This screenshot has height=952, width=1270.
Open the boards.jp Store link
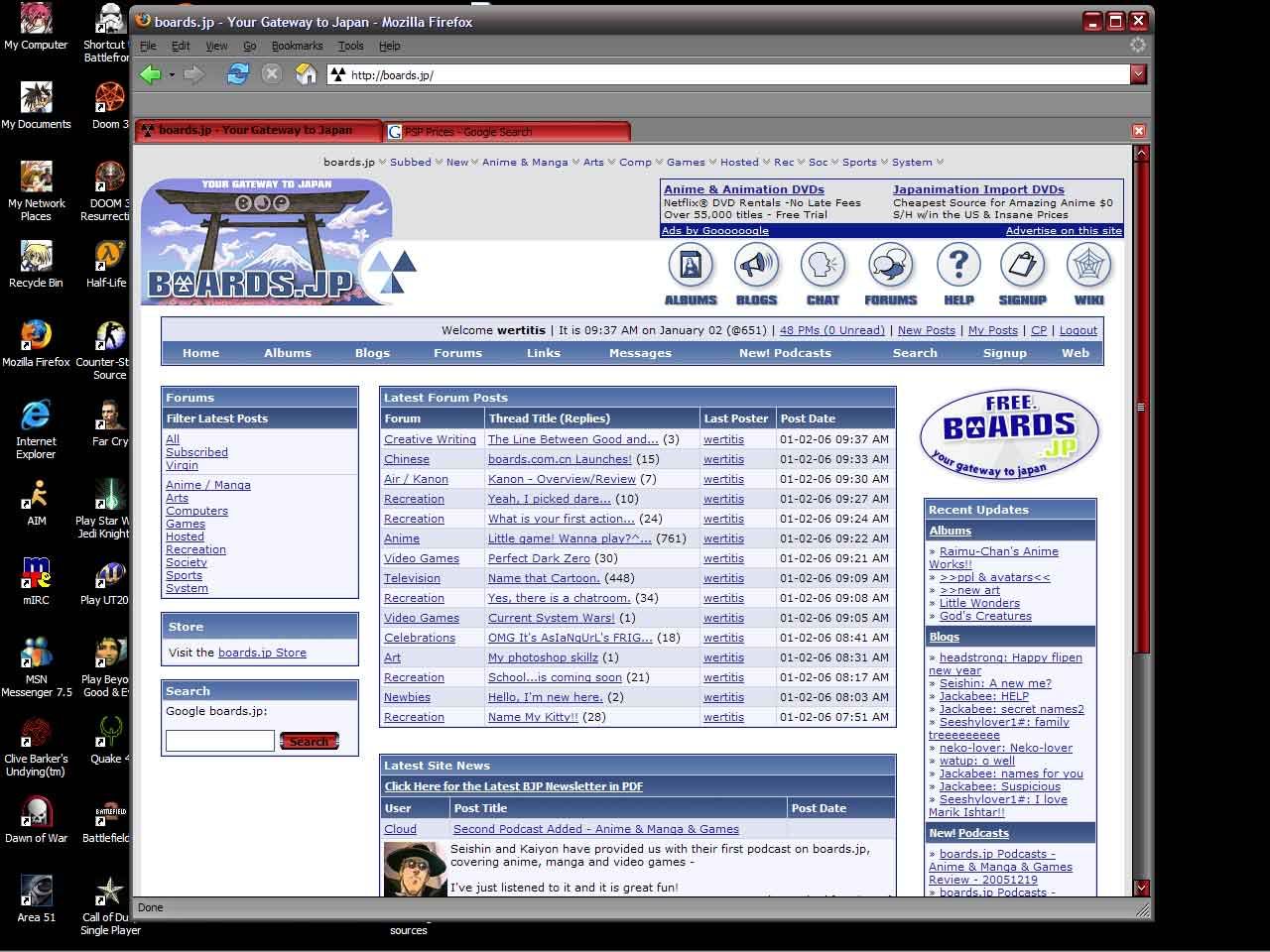(x=262, y=653)
